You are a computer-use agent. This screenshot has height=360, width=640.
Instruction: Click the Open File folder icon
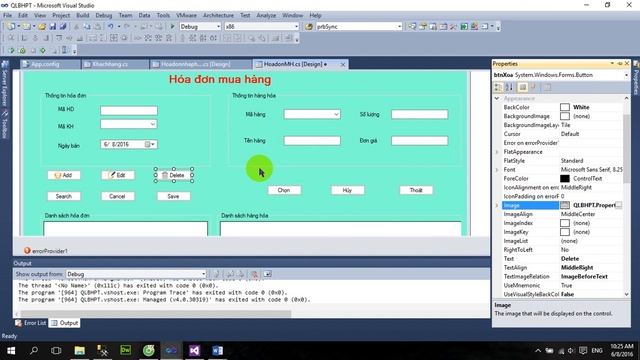point(42,27)
